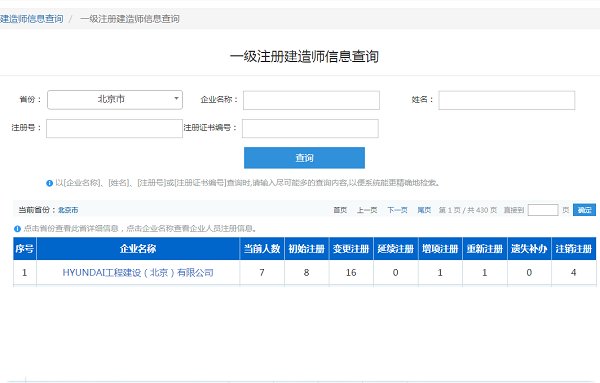Click the 重新注册 column header
Screen dimensions: 600x383
[485, 249]
